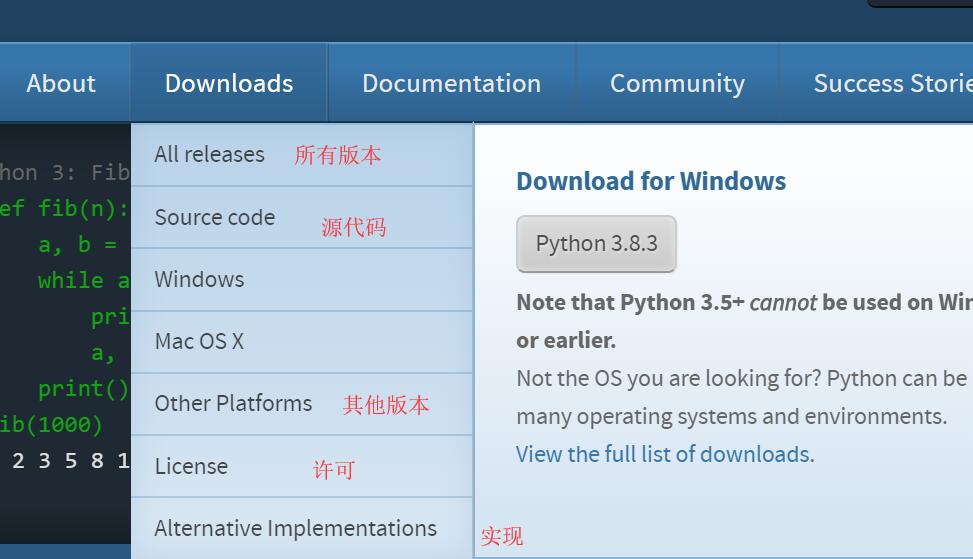Click the 'while a' code line
Screen dimensions: 973x559
pos(84,280)
